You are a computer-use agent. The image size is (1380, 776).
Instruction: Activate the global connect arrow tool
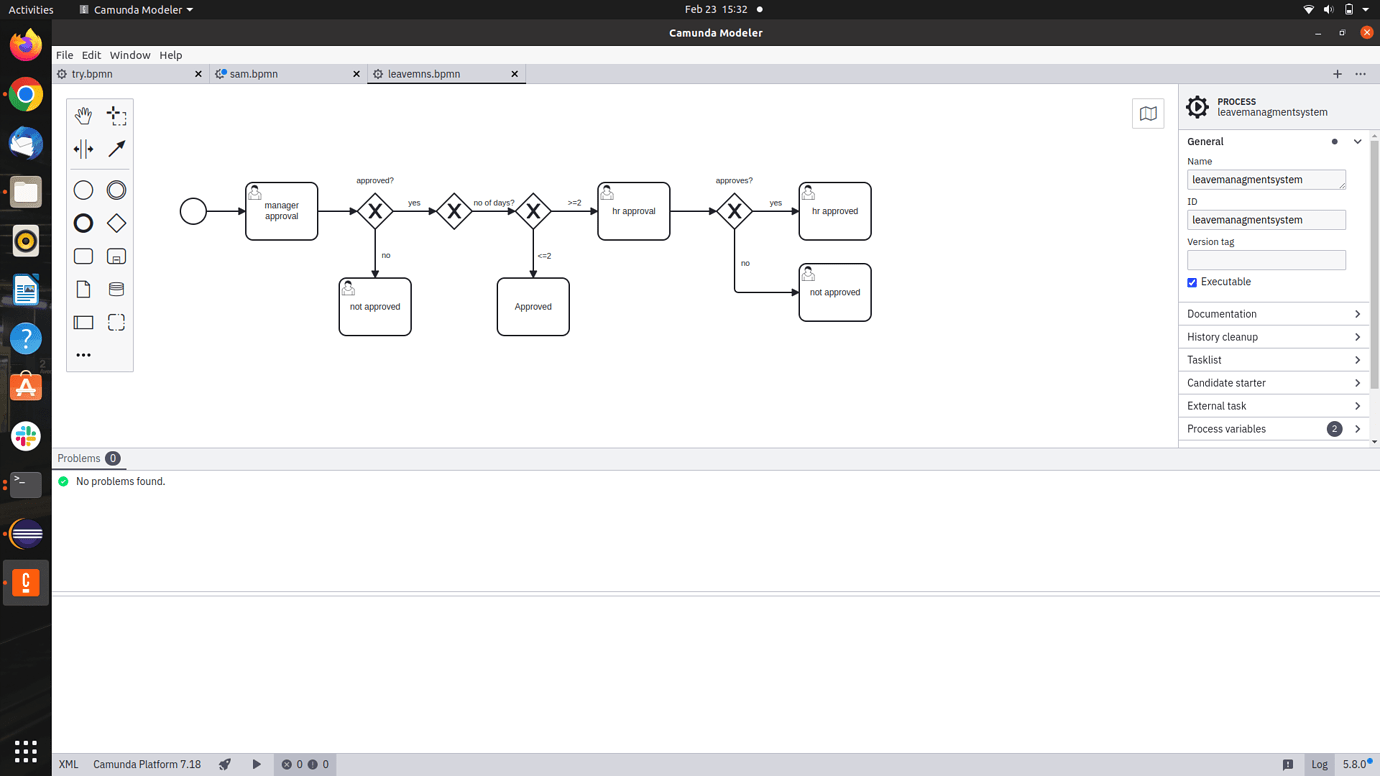117,149
